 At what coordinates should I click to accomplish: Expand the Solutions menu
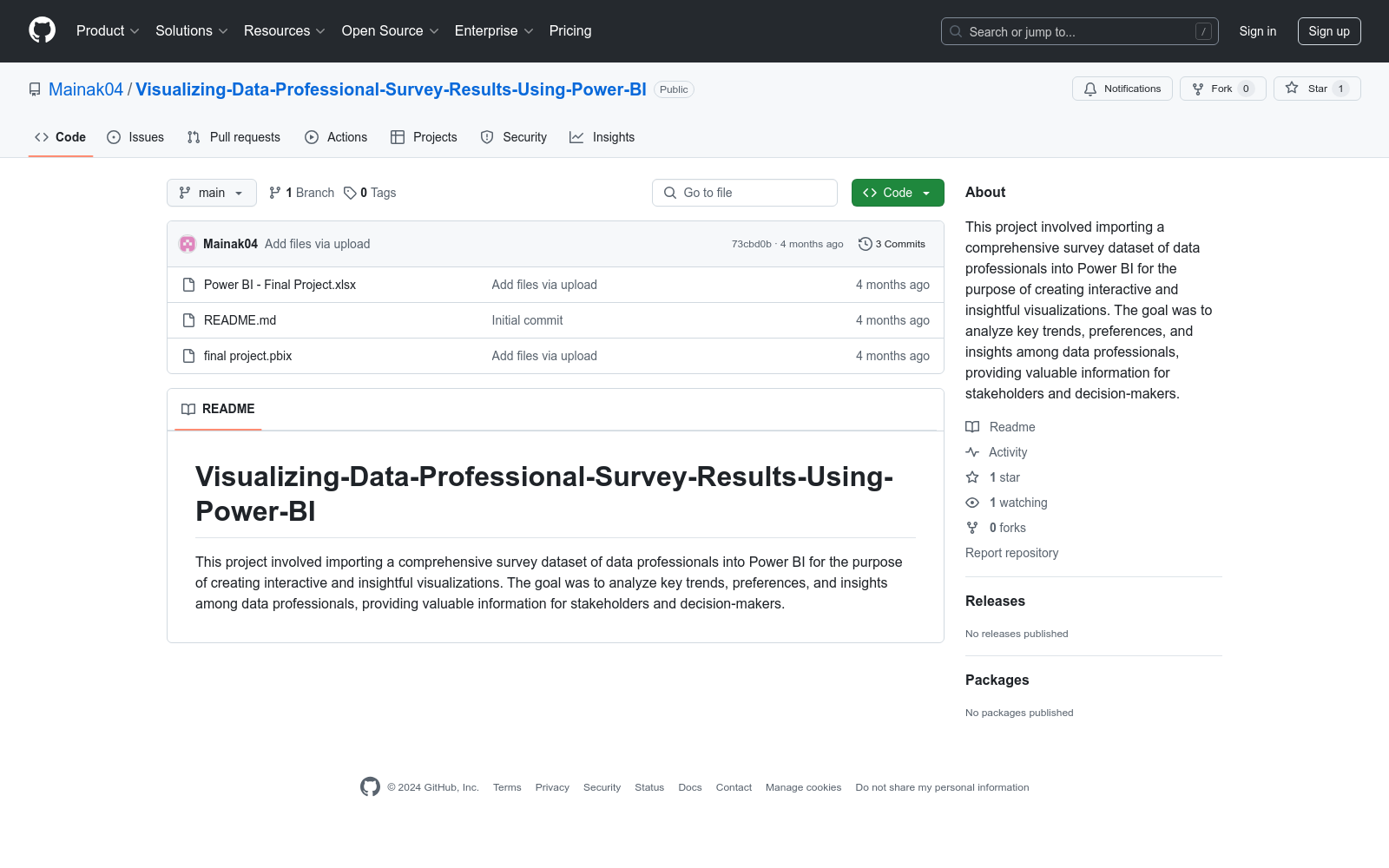pyautogui.click(x=192, y=30)
